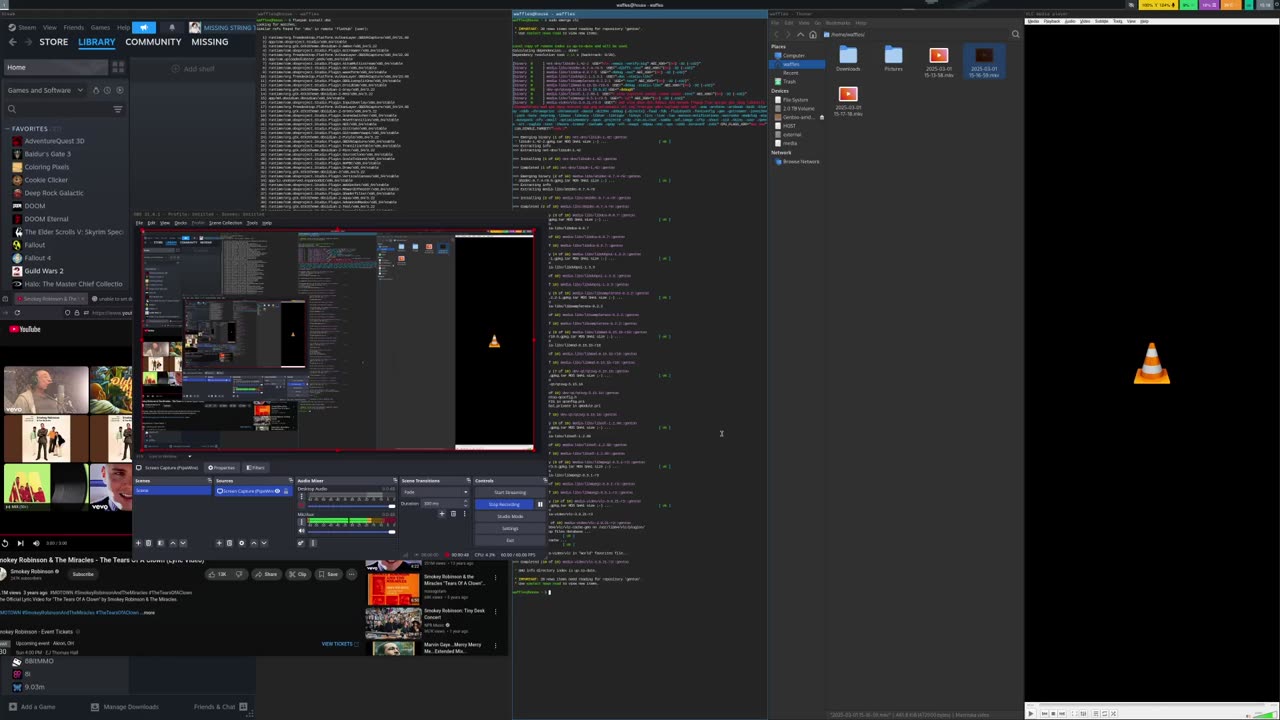This screenshot has height=720, width=1280.
Task: Remove scene with OBS Scenes trash icon
Action: (x=148, y=543)
